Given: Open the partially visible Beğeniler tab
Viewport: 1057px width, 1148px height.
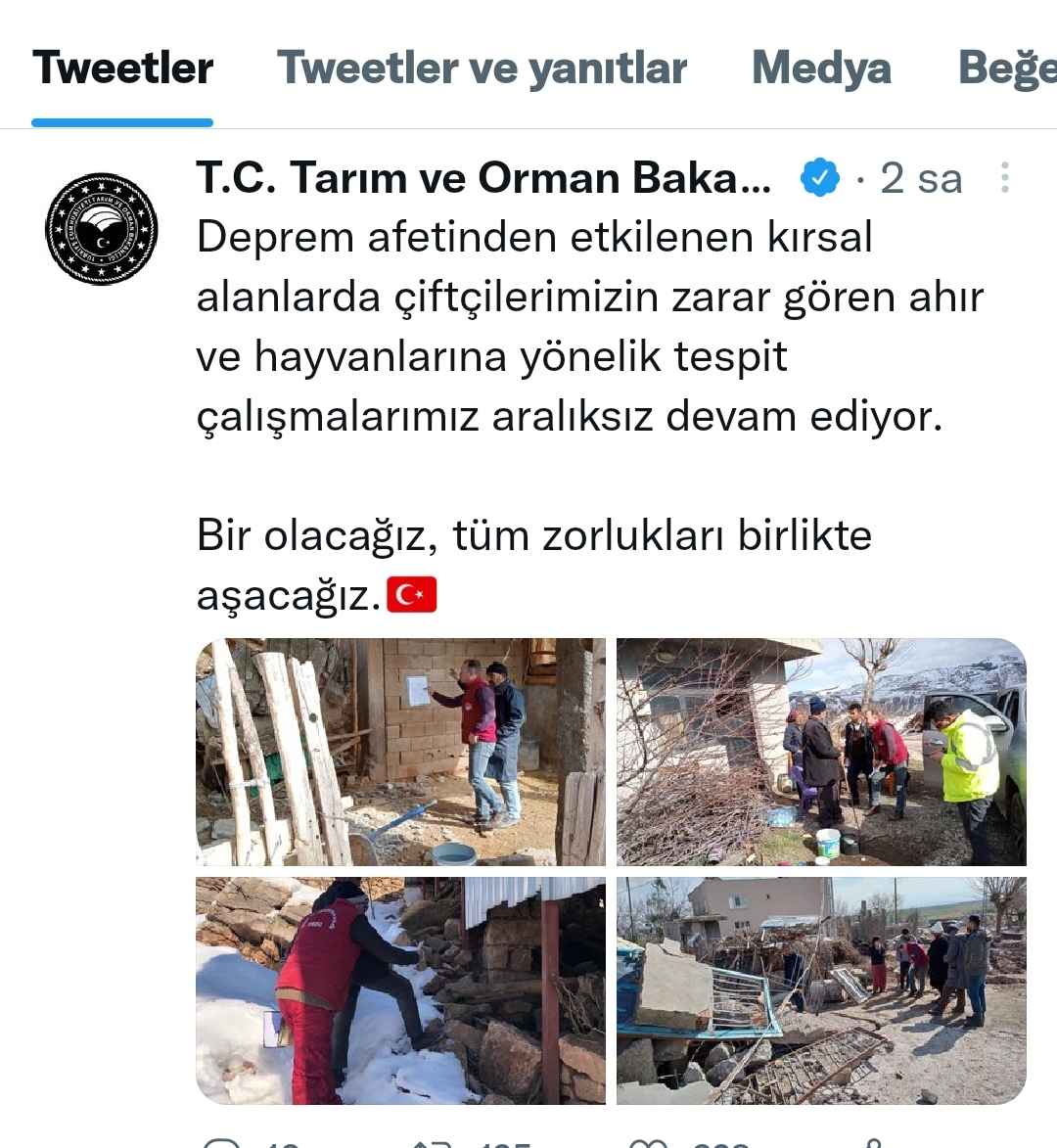Looking at the screenshot, I should 1007,69.
